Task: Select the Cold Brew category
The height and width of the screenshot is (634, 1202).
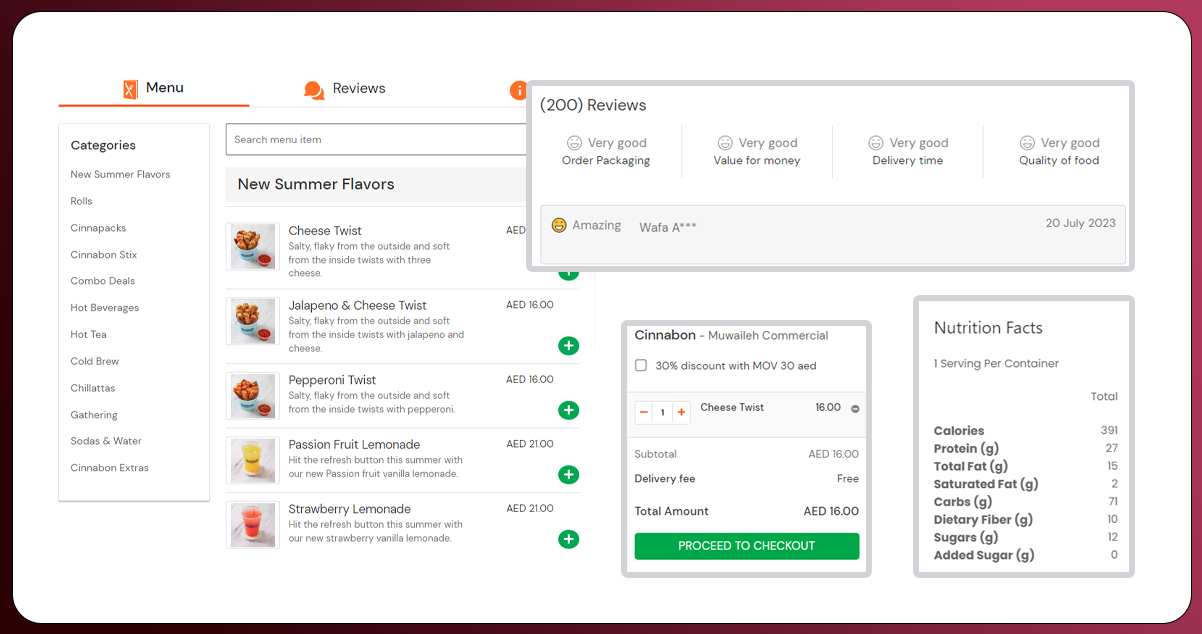Action: pyautogui.click(x=94, y=361)
